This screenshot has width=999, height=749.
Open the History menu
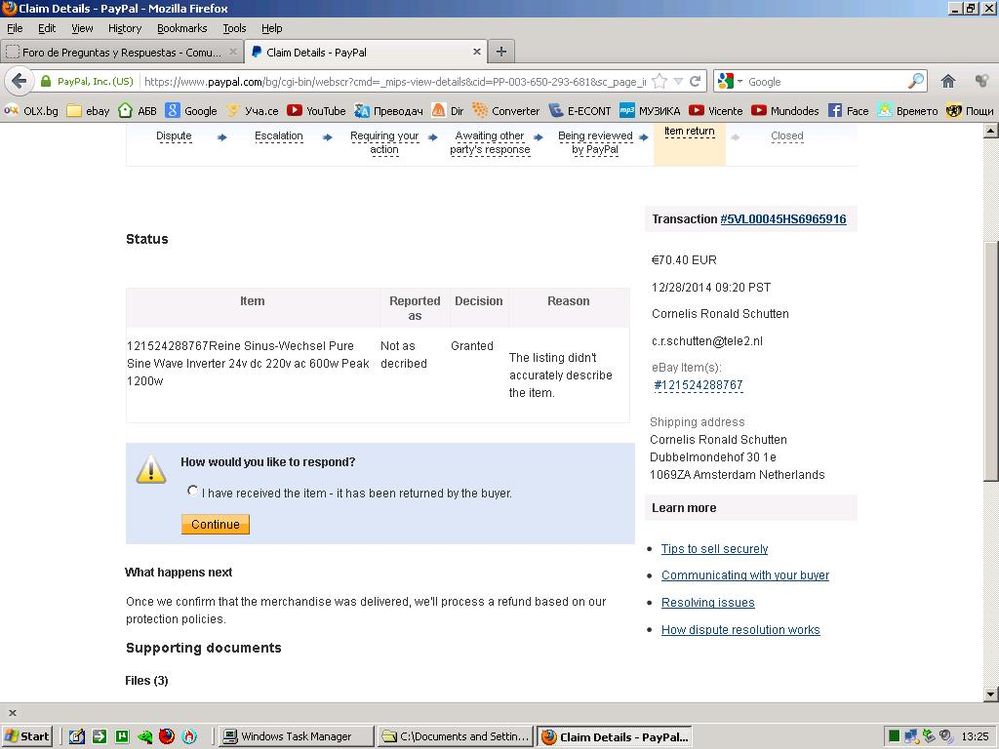124,28
